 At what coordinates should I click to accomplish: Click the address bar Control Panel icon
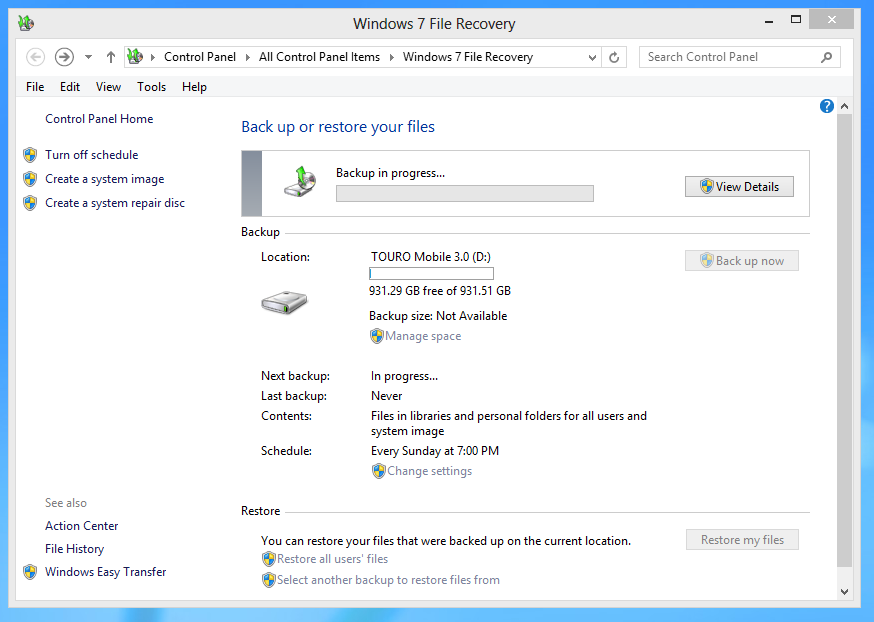135,56
